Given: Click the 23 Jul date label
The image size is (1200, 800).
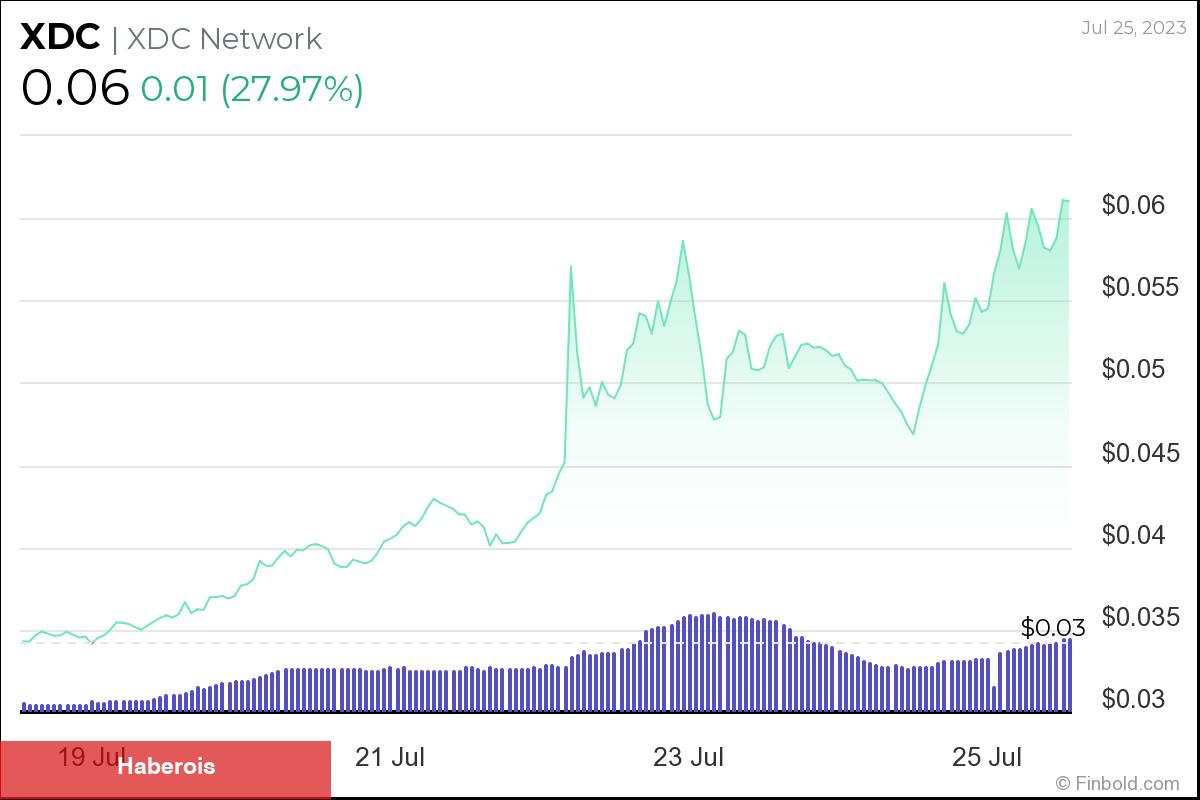Looking at the screenshot, I should click(x=689, y=757).
